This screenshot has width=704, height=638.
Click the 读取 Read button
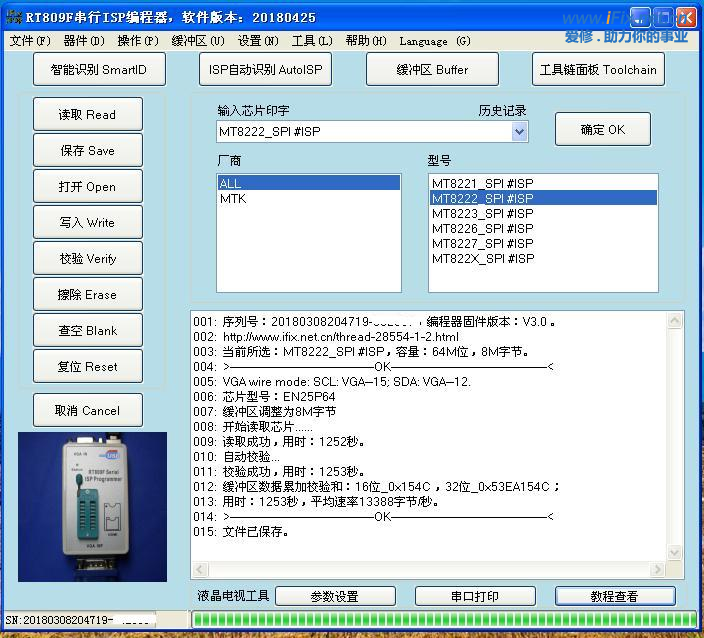coord(88,114)
